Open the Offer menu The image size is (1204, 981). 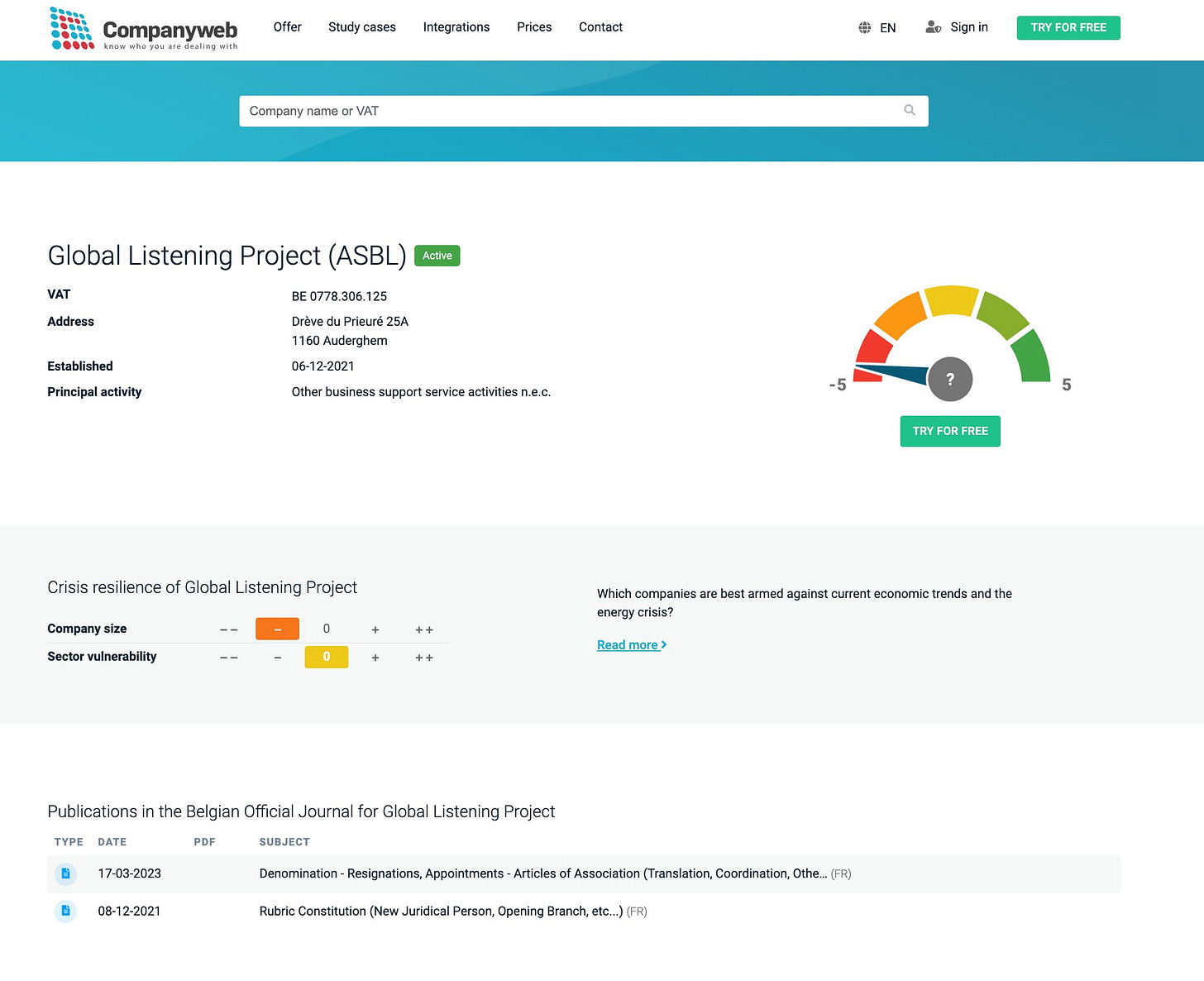pos(287,26)
